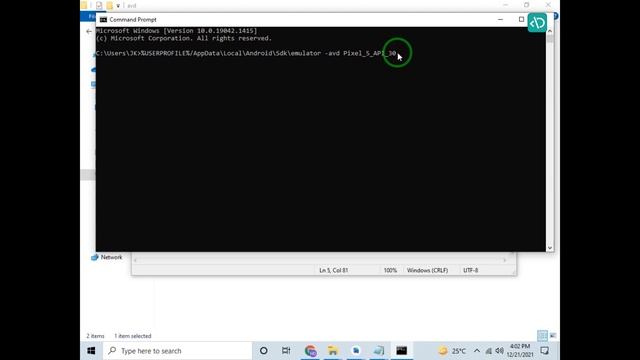Click the Command Prompt scrollbar up arrow
The height and width of the screenshot is (360, 640).
tap(550, 31)
